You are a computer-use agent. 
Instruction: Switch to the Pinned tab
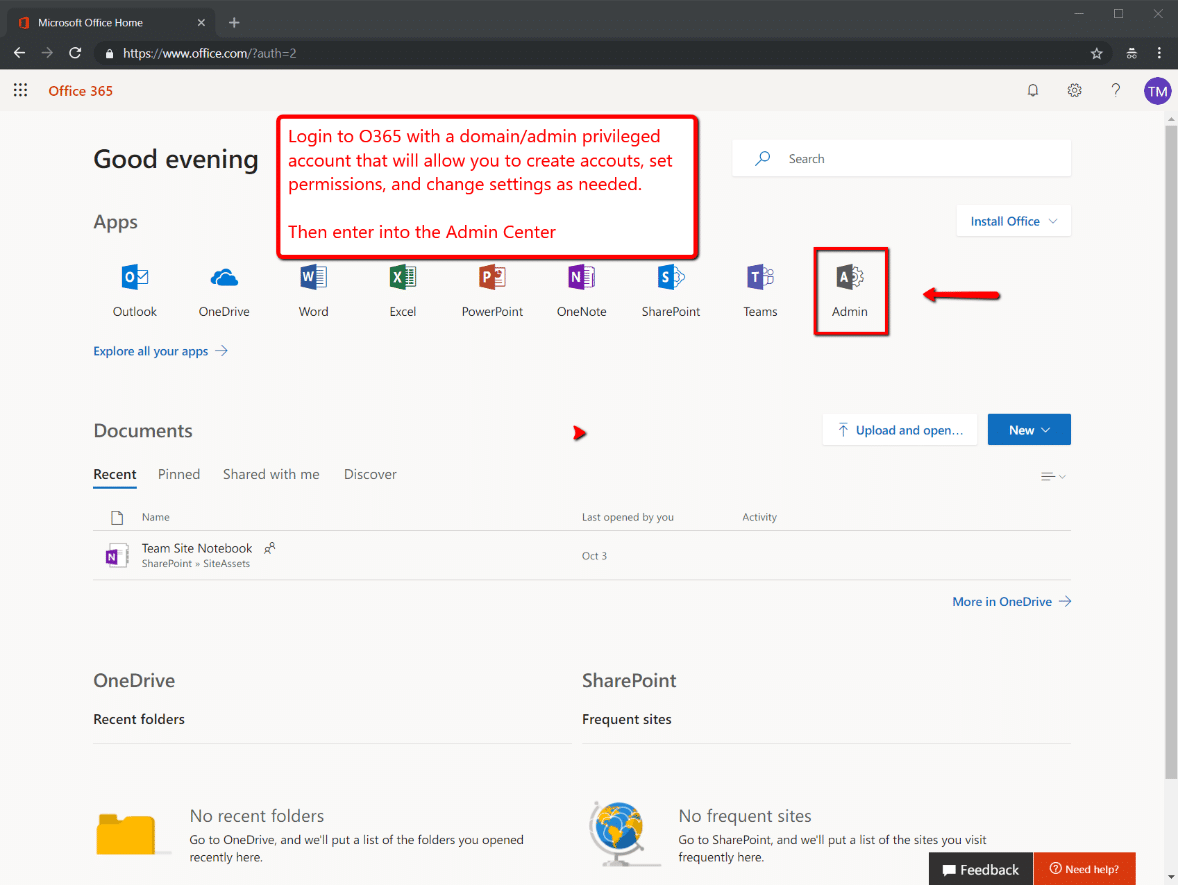pyautogui.click(x=179, y=474)
